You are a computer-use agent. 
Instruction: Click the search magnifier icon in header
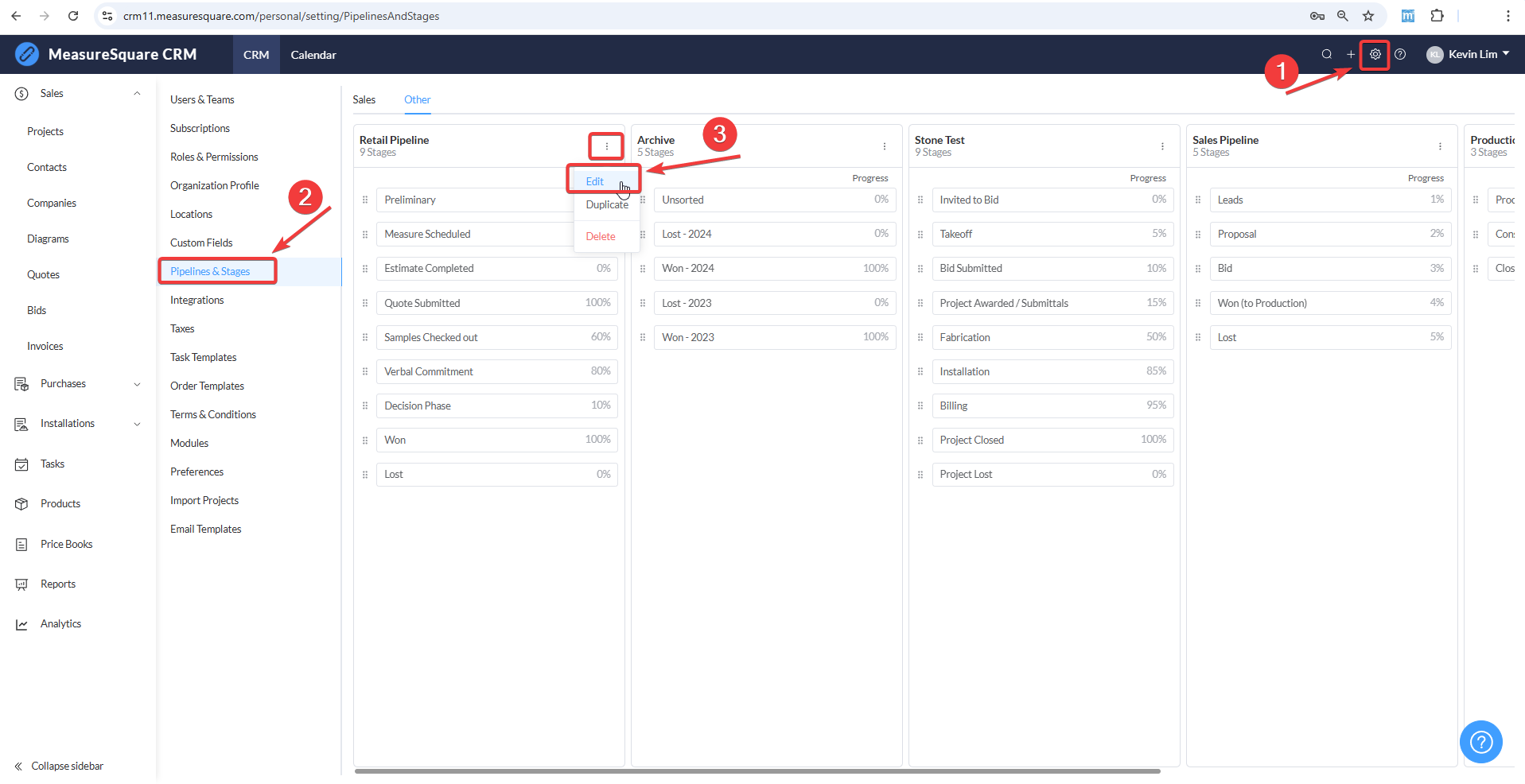pos(1326,55)
